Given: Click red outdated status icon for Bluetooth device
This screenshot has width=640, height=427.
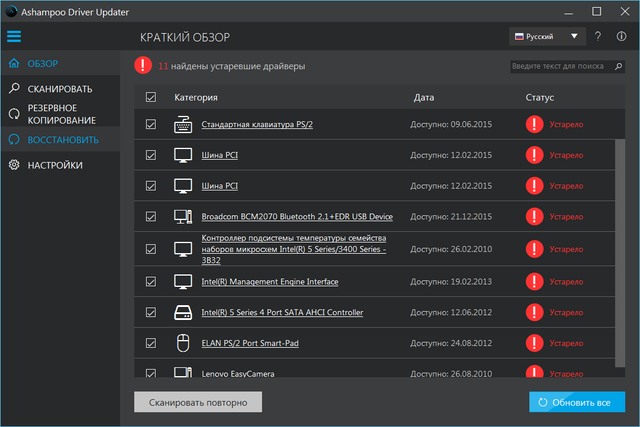Looking at the screenshot, I should [535, 217].
